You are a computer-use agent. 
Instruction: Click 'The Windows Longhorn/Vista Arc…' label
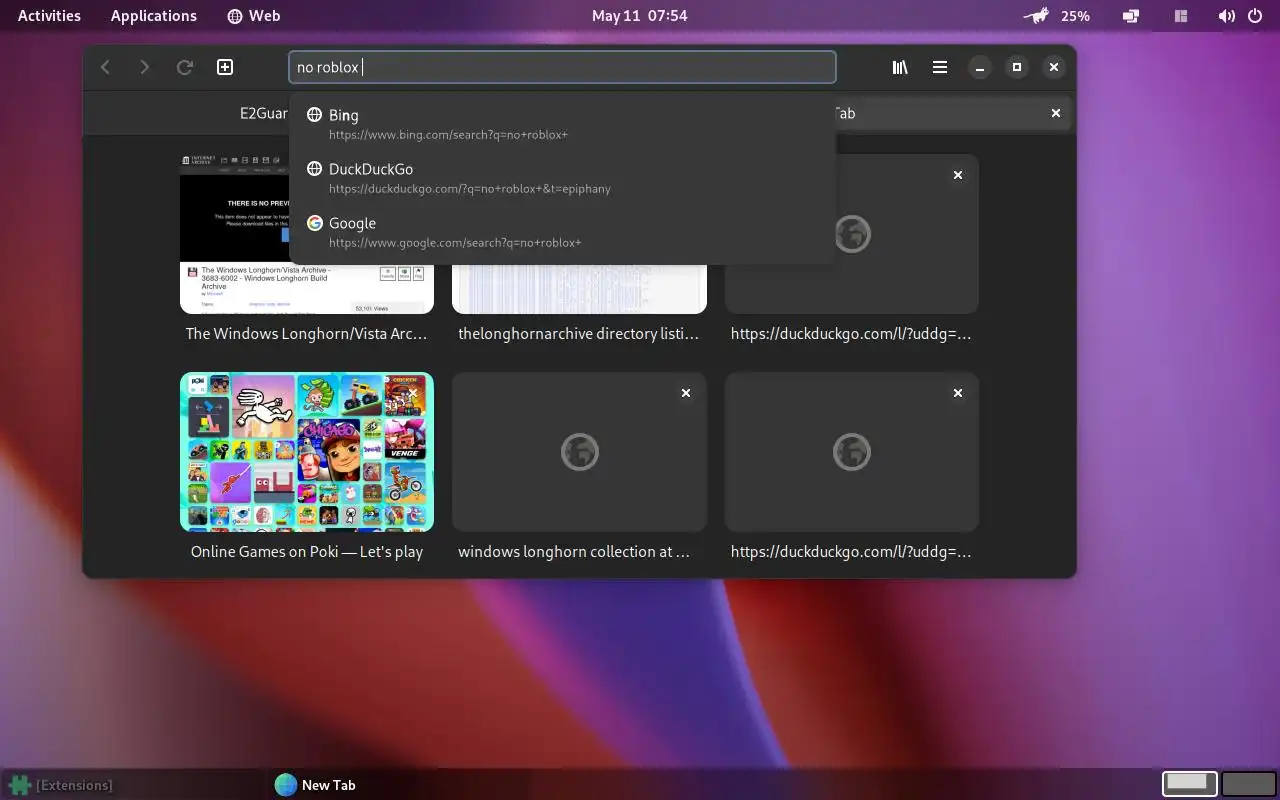click(x=307, y=334)
